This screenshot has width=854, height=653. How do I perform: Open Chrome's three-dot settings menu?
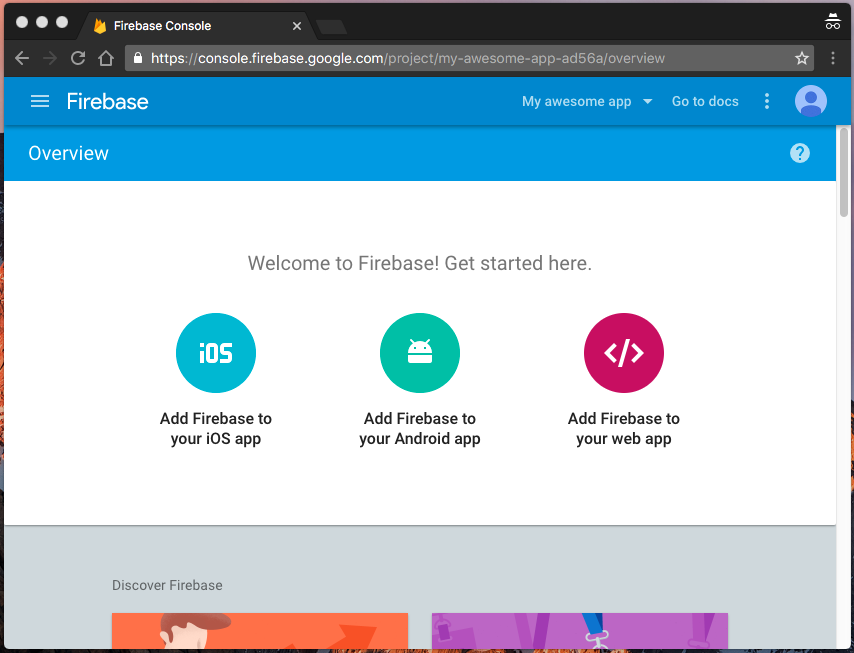(833, 58)
